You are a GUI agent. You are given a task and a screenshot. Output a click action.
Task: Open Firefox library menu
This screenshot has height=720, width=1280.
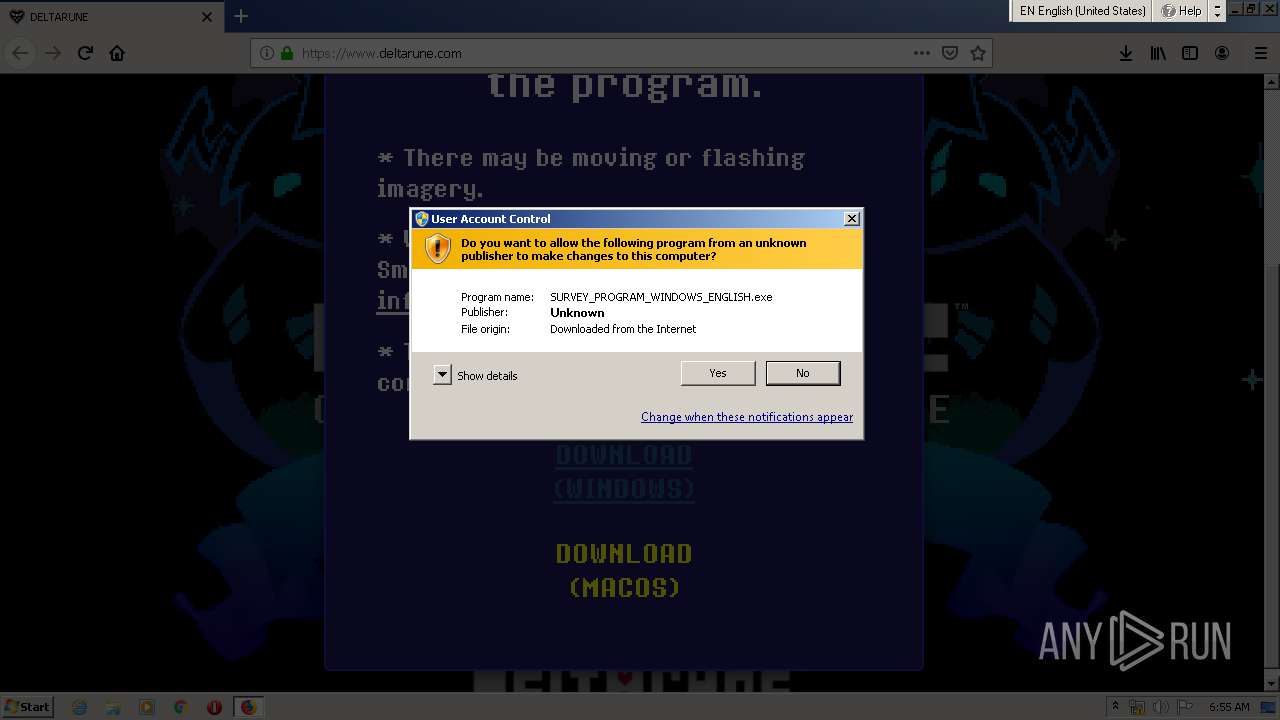pyautogui.click(x=1158, y=53)
